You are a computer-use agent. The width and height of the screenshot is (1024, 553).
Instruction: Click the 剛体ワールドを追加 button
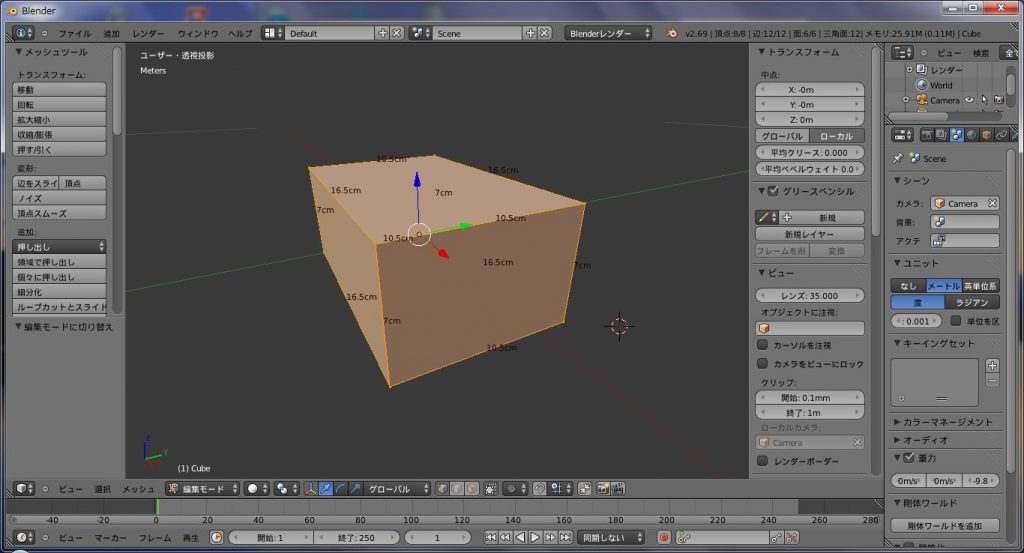pyautogui.click(x=945, y=526)
